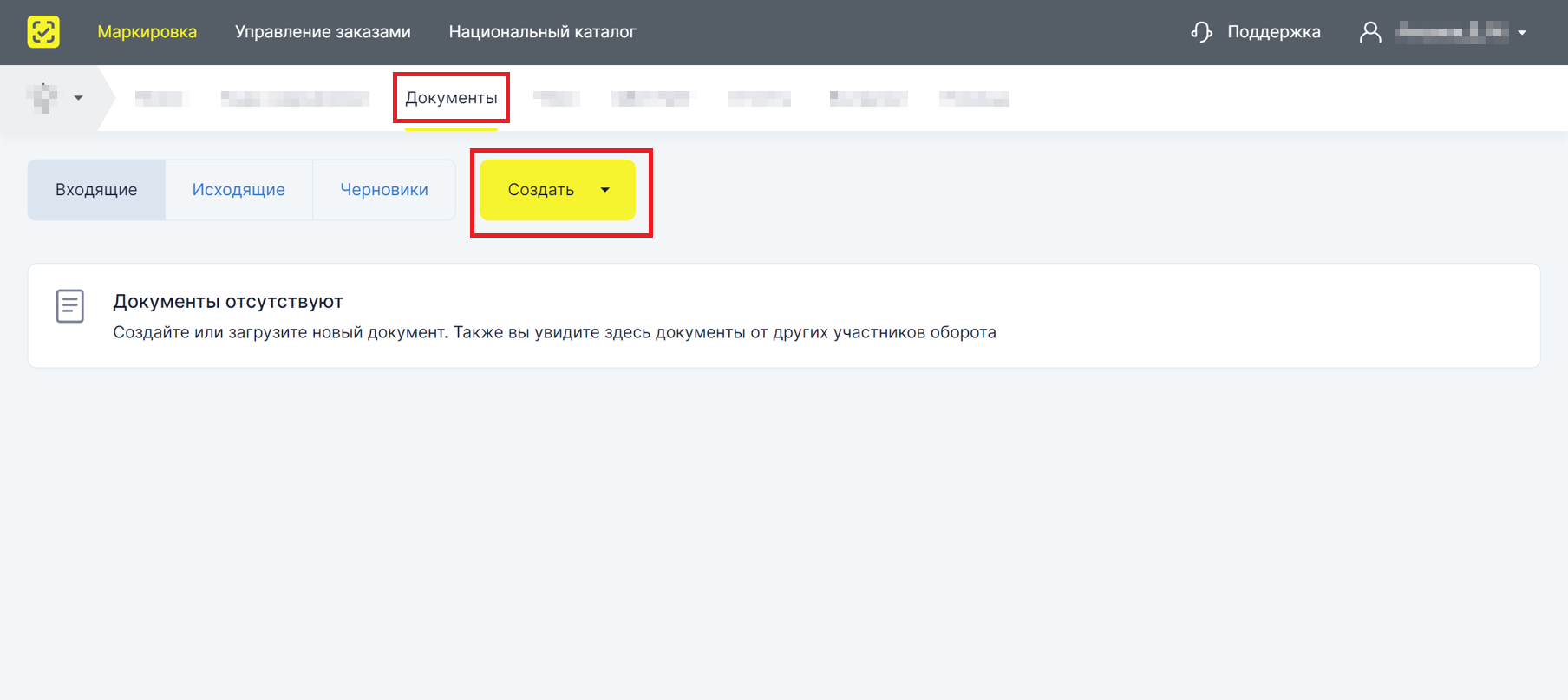Click the user profile icon
1568x700 pixels.
1370,32
